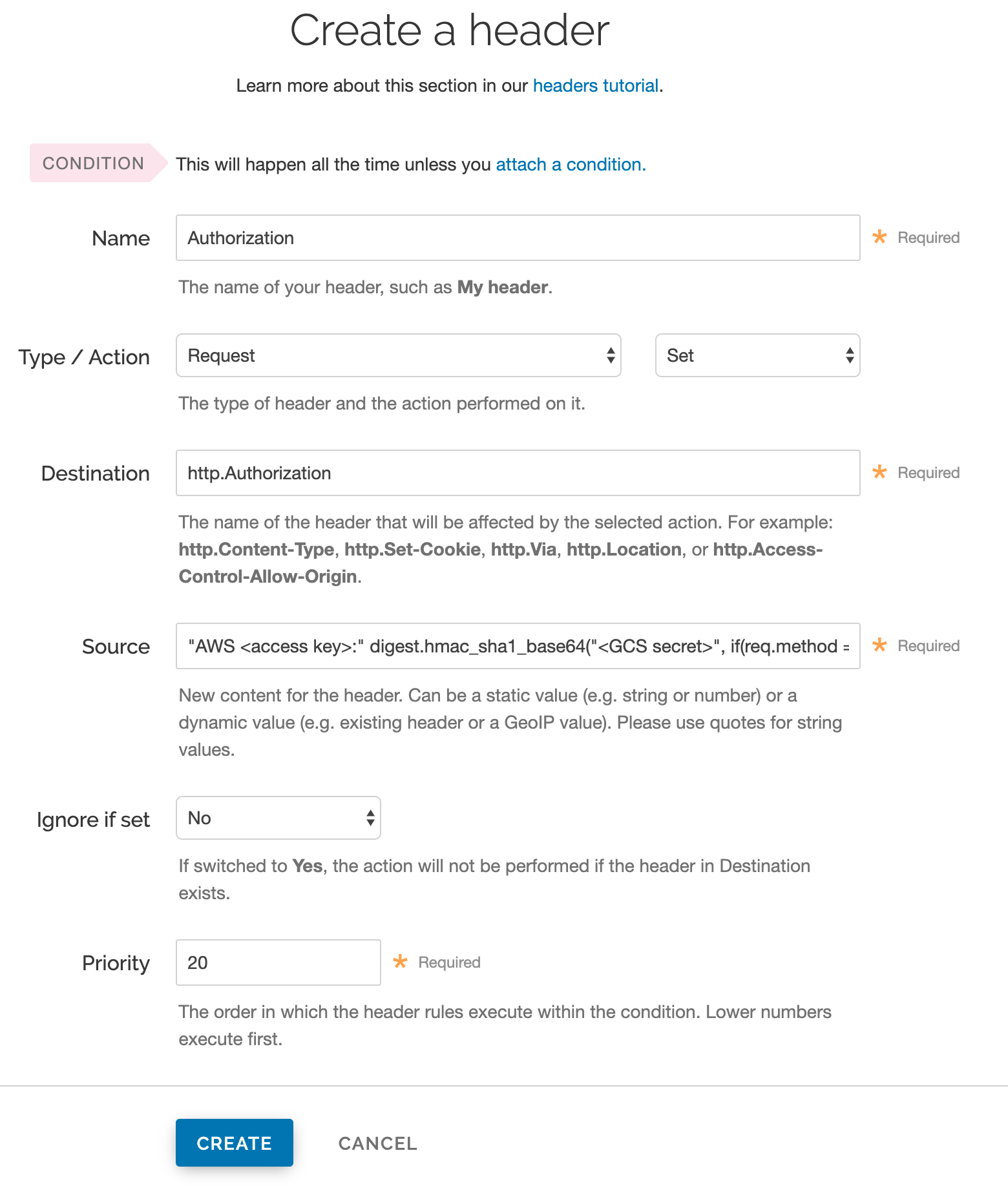Edit the Priority value of 20

(278, 962)
